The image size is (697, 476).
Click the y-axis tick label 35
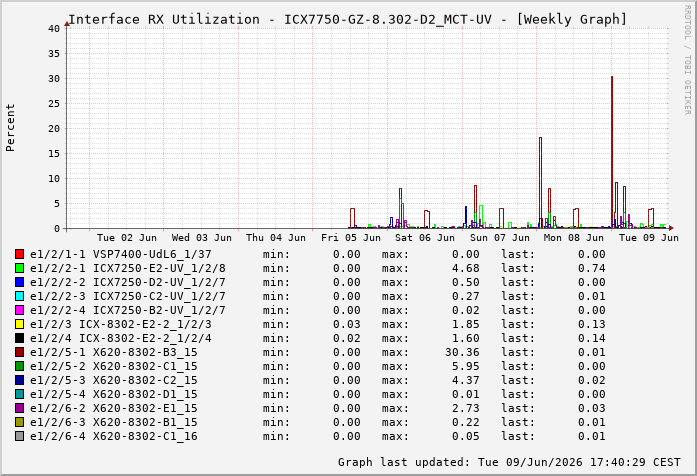(54, 53)
